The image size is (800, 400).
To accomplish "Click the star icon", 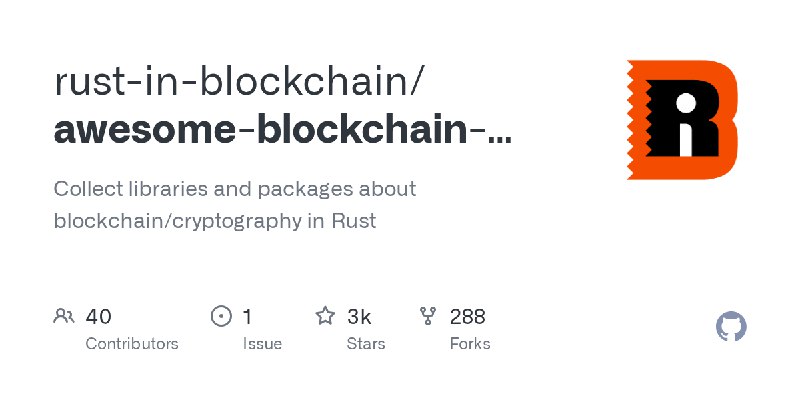I will pyautogui.click(x=325, y=317).
